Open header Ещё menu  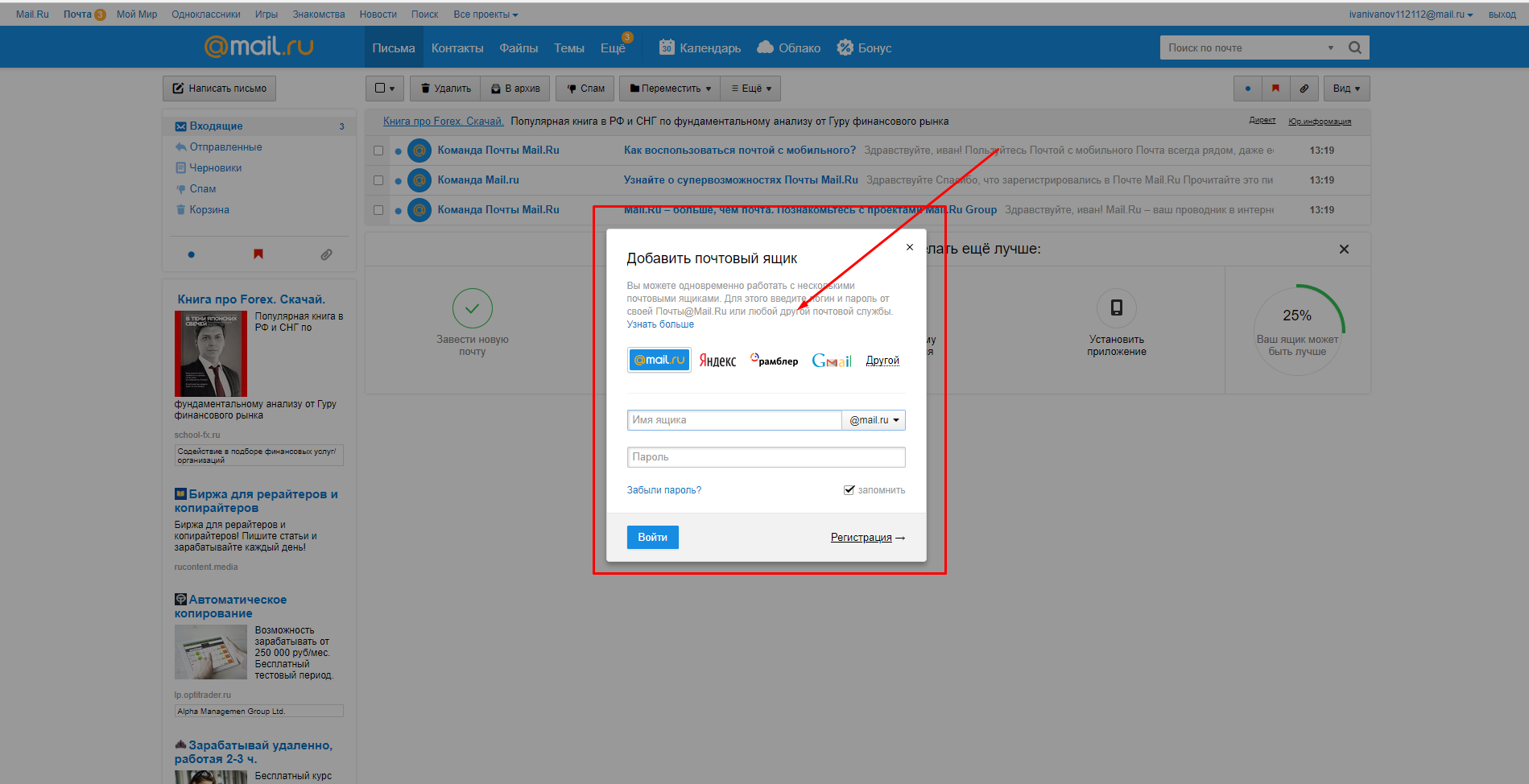pyautogui.click(x=613, y=48)
